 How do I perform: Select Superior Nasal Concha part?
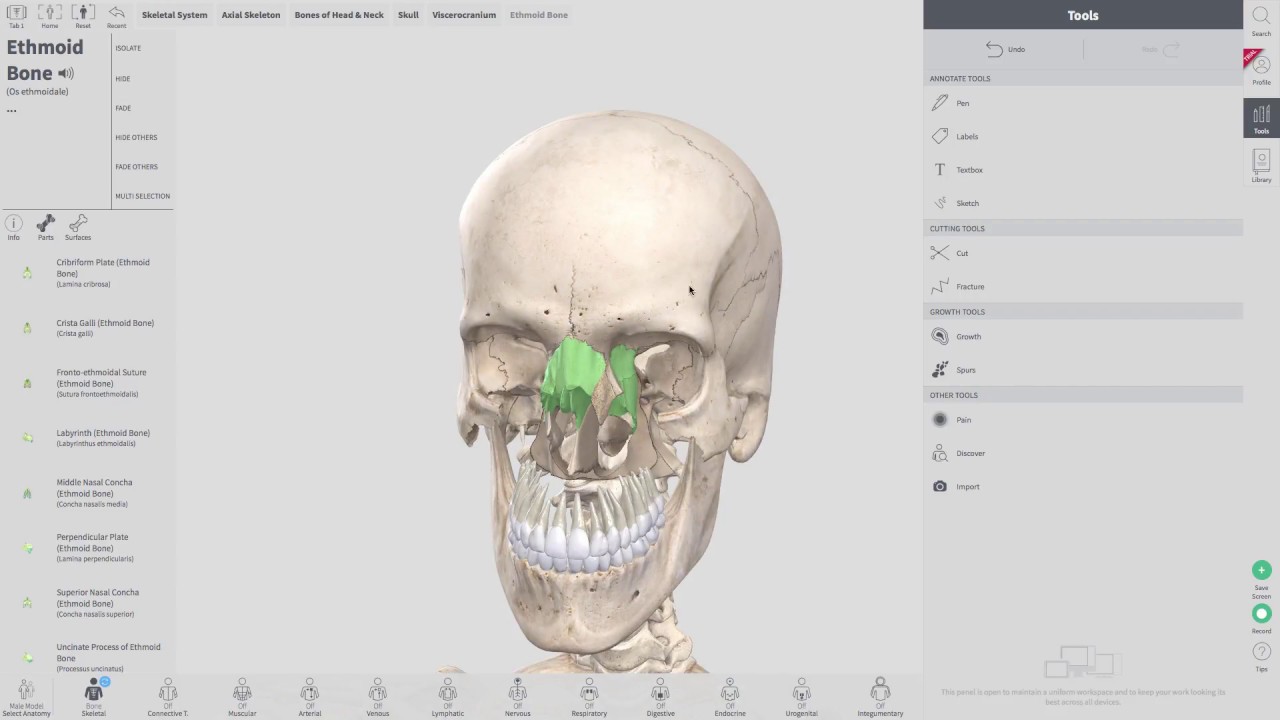tap(88, 603)
